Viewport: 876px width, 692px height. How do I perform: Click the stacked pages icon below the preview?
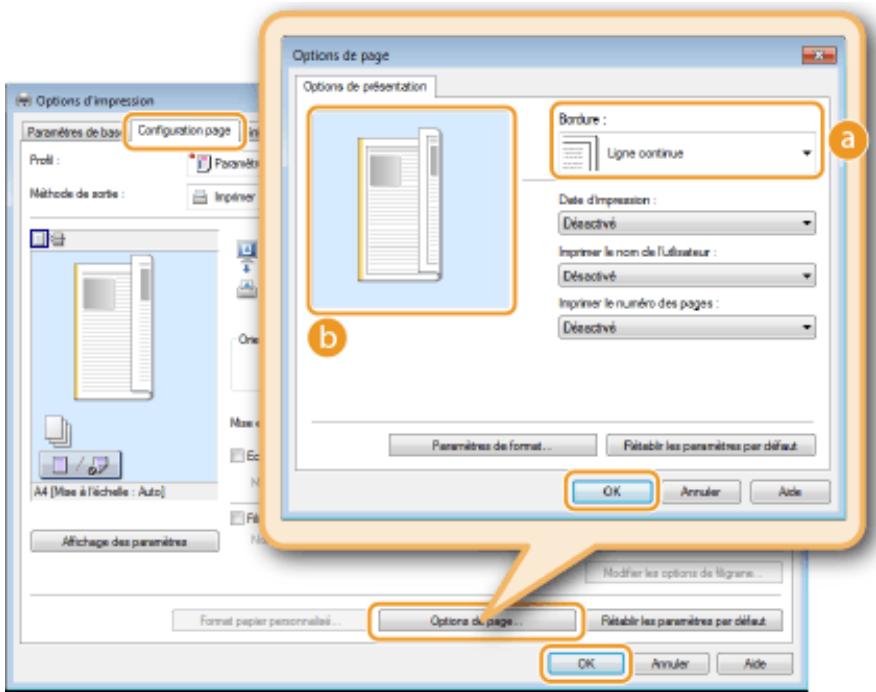point(58,431)
